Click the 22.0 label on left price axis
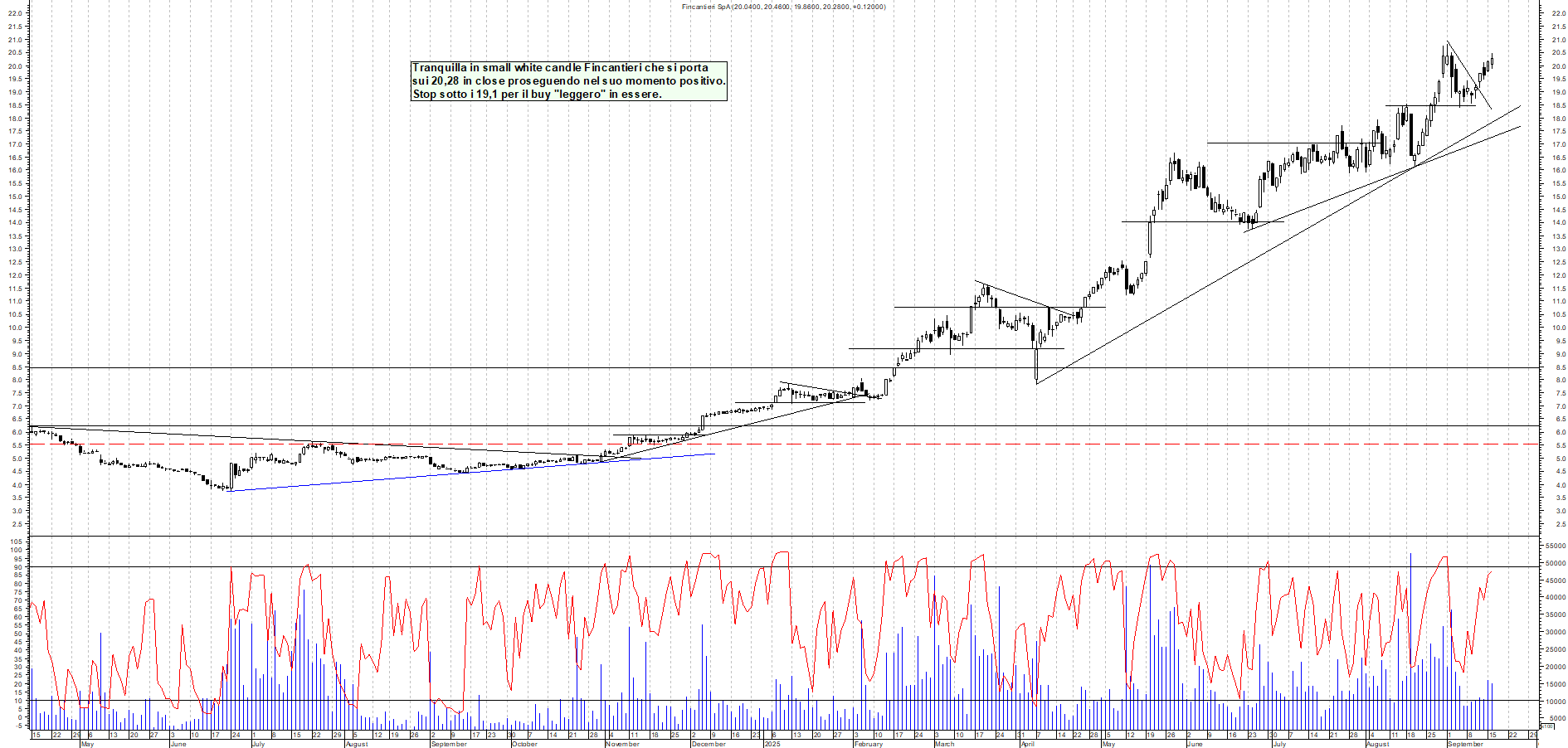This screenshot has height=748, width=1568. (x=14, y=14)
